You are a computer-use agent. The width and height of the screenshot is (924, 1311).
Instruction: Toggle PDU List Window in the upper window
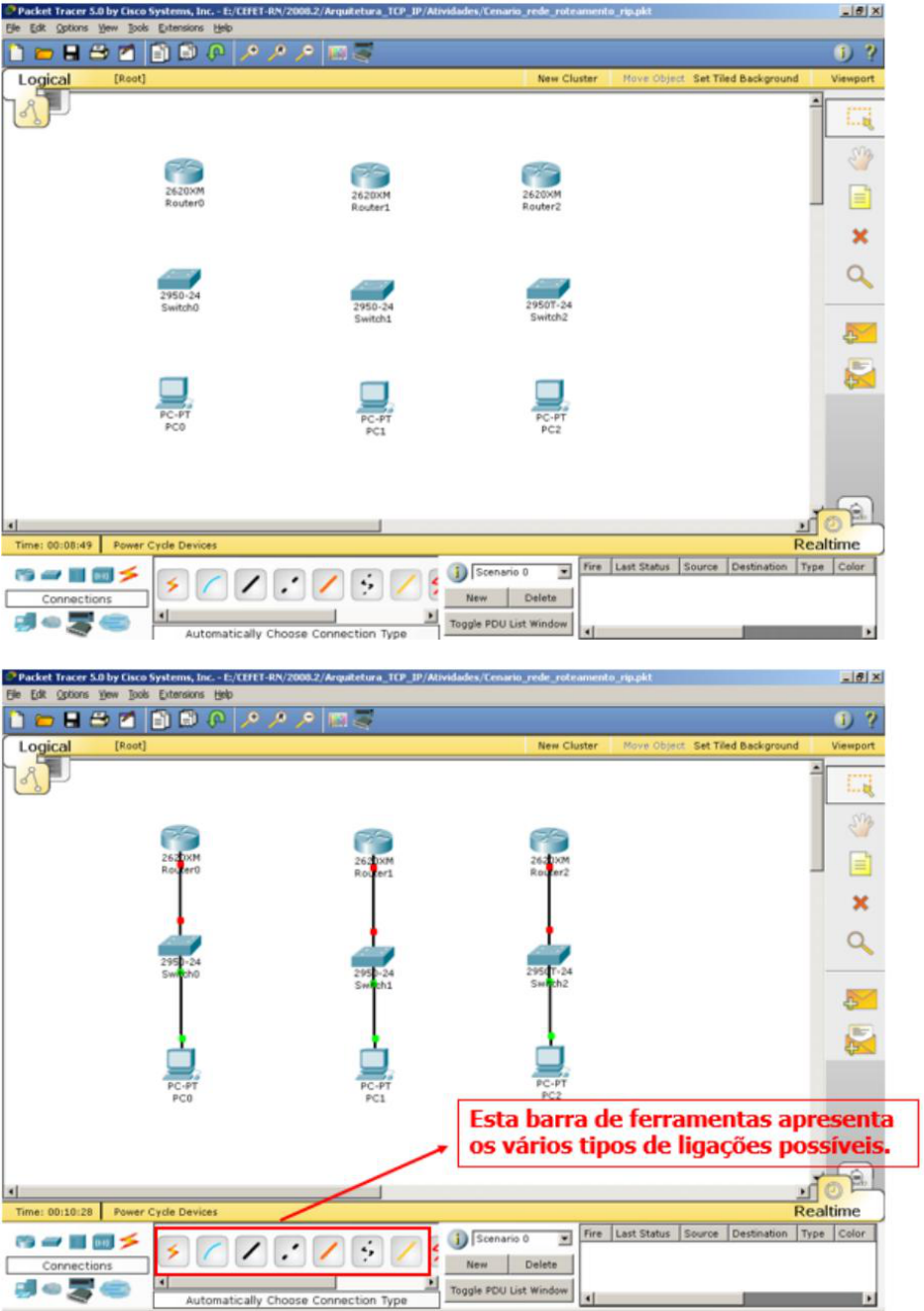pos(509,624)
